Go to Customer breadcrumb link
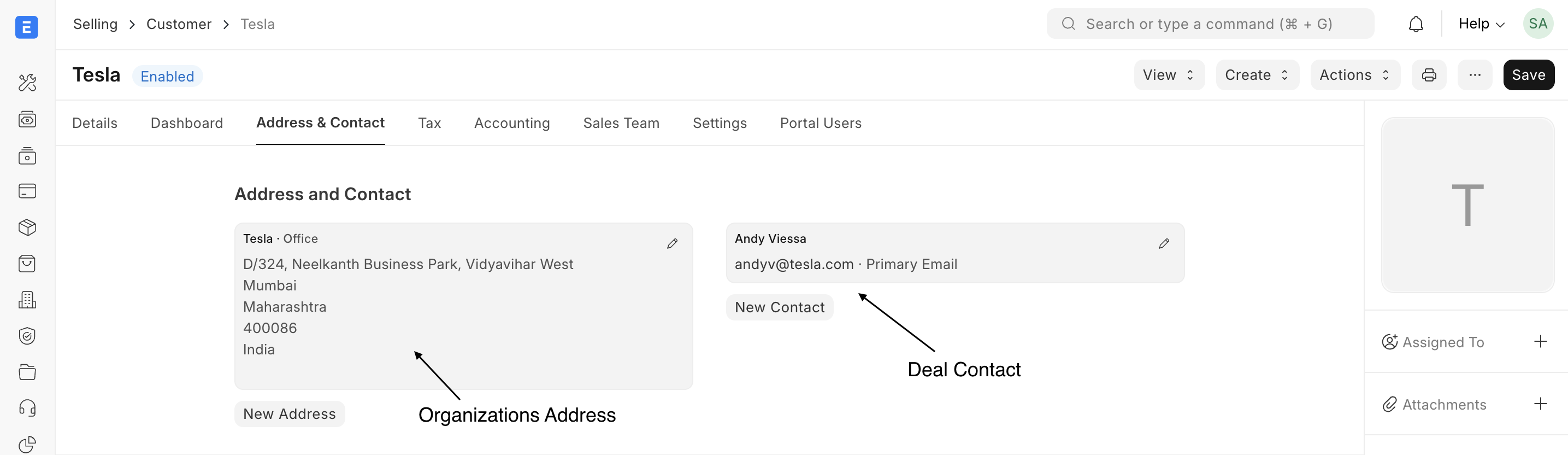1568x455 pixels. pos(178,25)
